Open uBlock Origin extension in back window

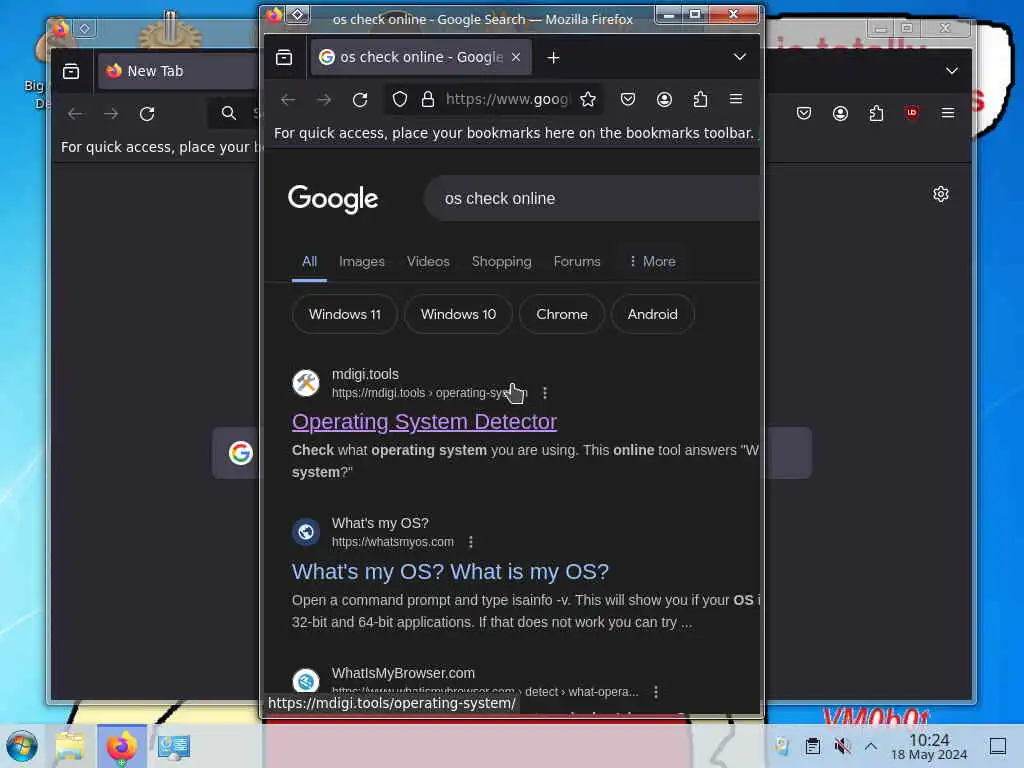[912, 113]
